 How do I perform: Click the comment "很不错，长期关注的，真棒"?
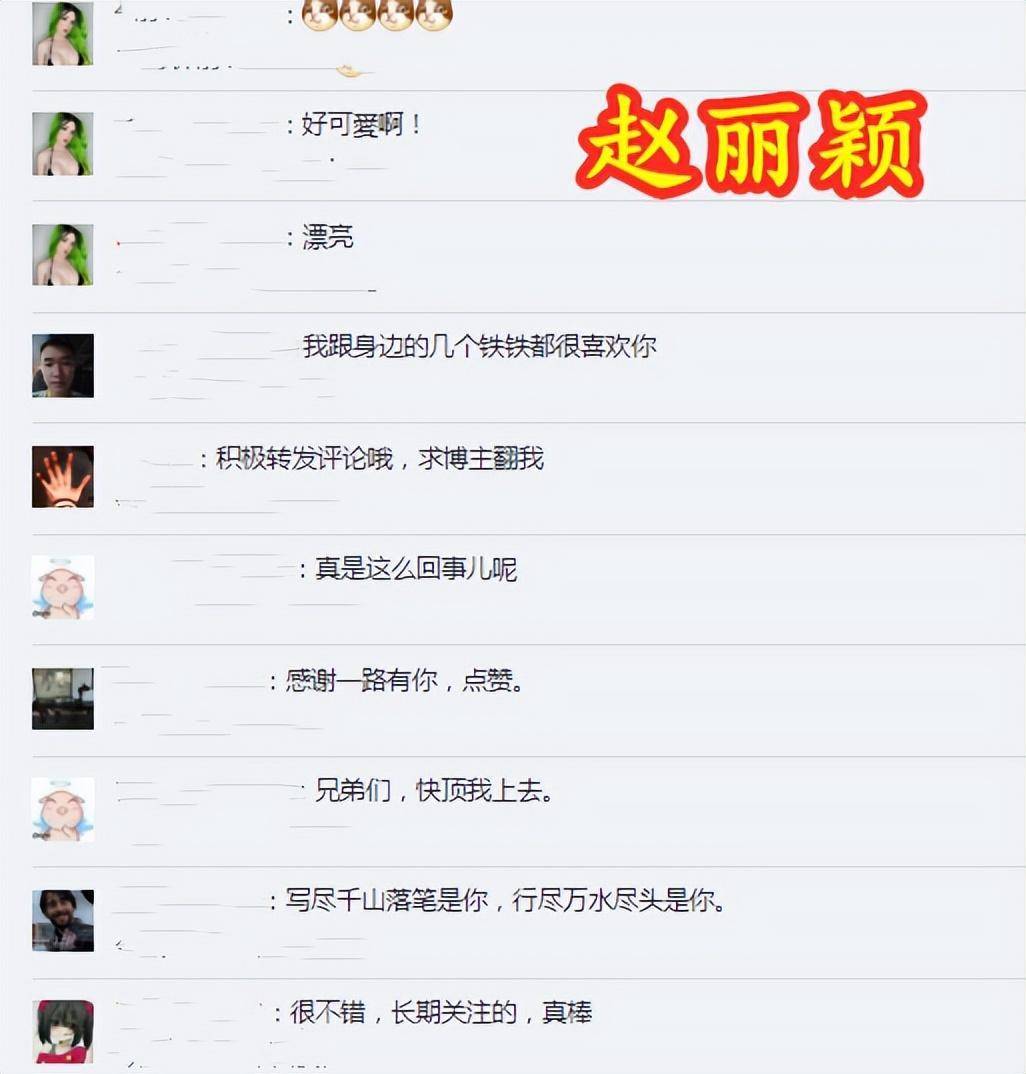pos(441,1012)
